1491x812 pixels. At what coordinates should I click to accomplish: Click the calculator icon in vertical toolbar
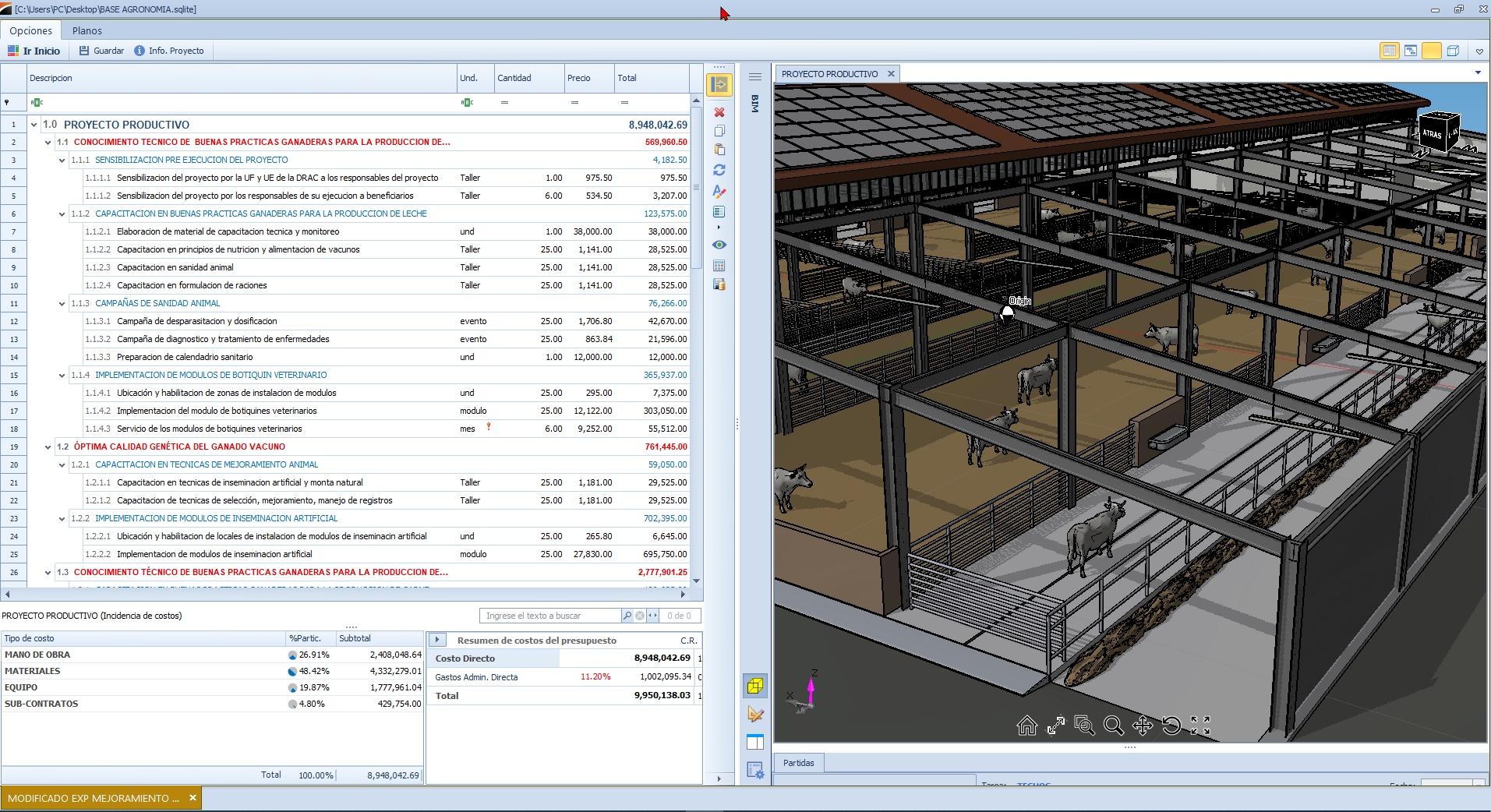coord(719,266)
